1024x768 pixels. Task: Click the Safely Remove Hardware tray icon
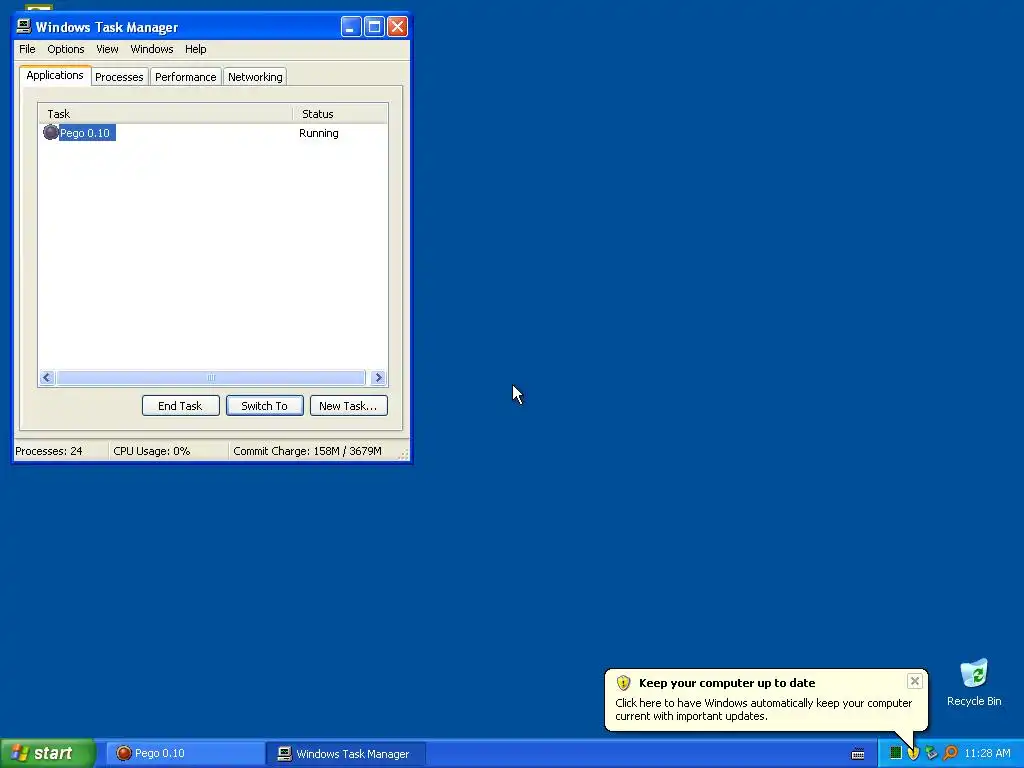click(x=931, y=753)
